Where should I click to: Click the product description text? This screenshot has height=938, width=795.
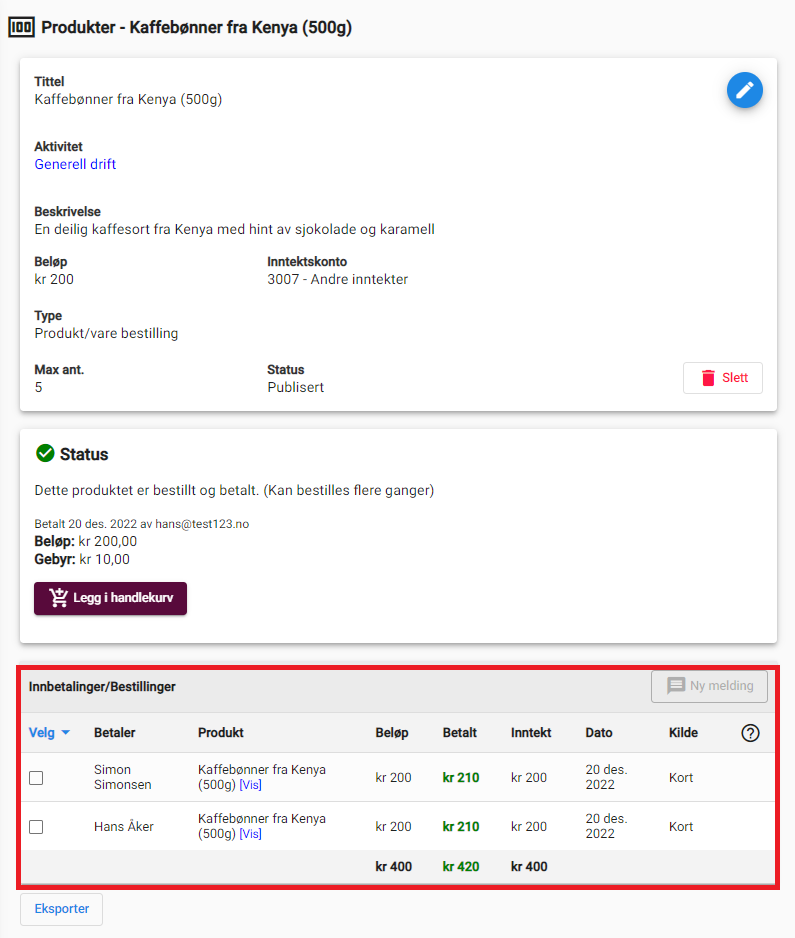coord(234,230)
